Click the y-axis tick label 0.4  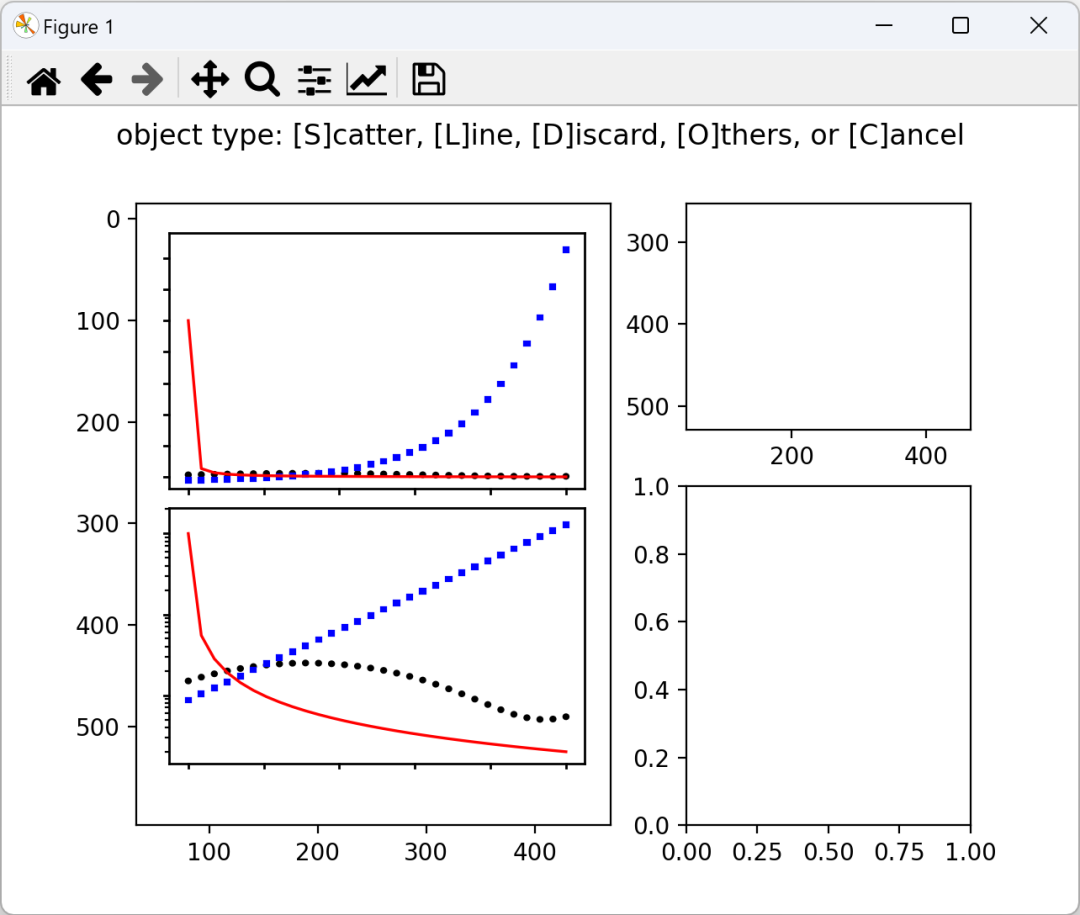point(652,690)
